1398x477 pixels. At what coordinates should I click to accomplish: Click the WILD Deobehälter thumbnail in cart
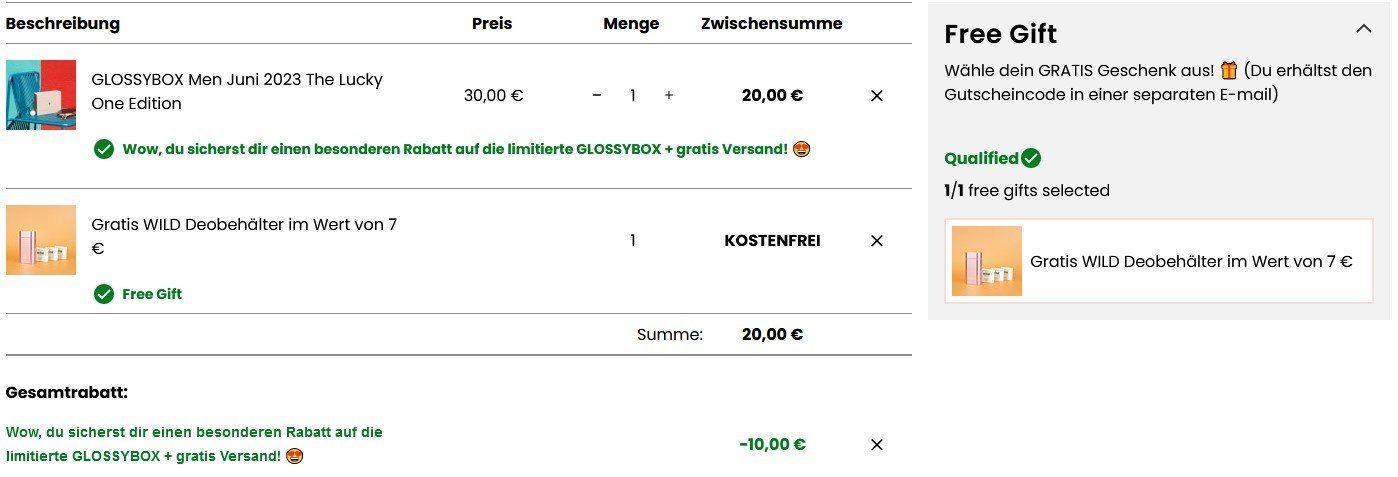click(x=41, y=240)
